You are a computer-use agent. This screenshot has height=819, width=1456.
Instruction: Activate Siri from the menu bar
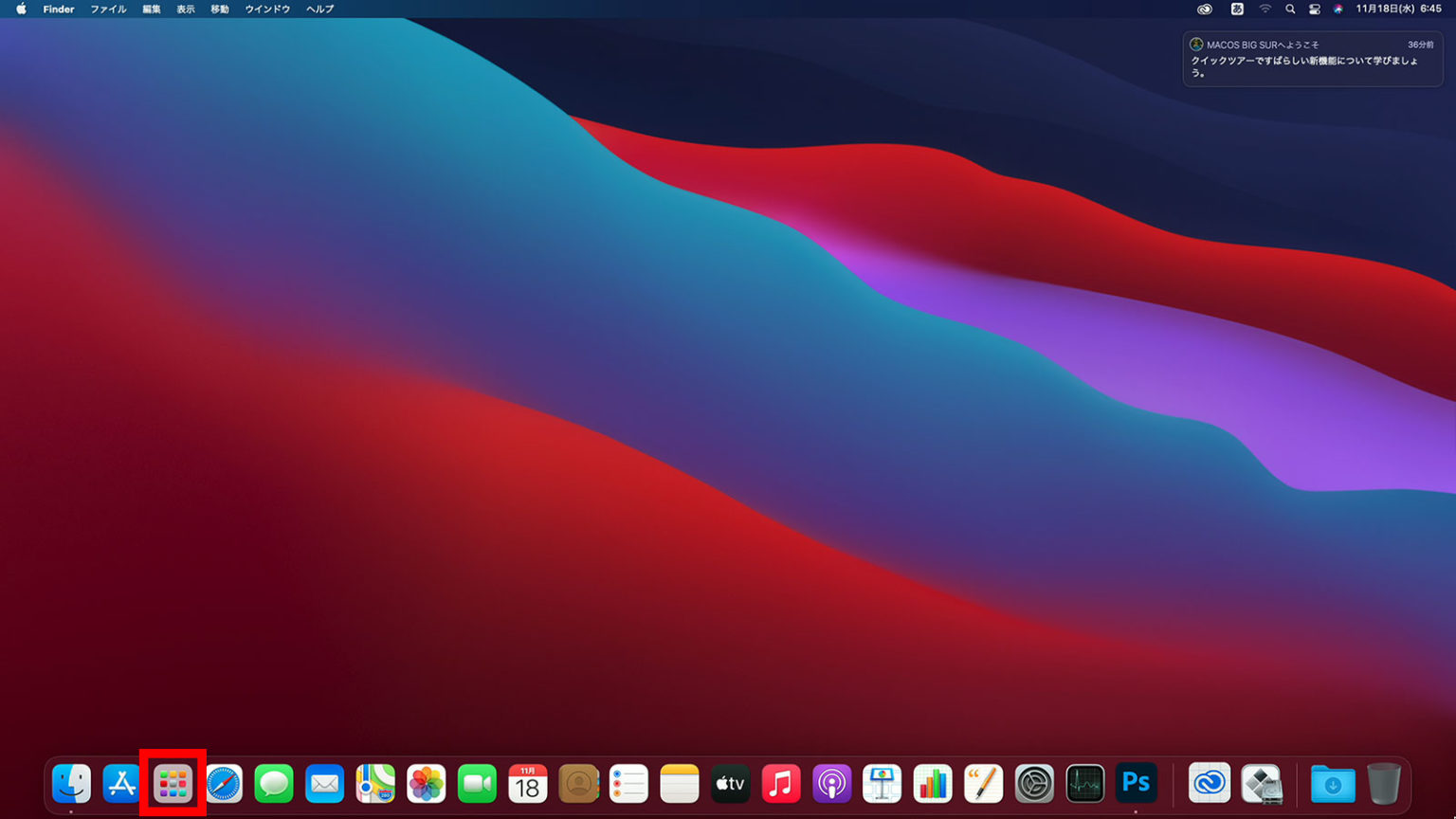[1338, 9]
